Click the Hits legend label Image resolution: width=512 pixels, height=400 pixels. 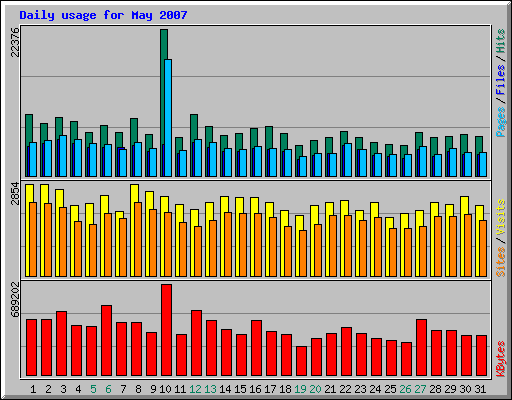click(x=501, y=41)
